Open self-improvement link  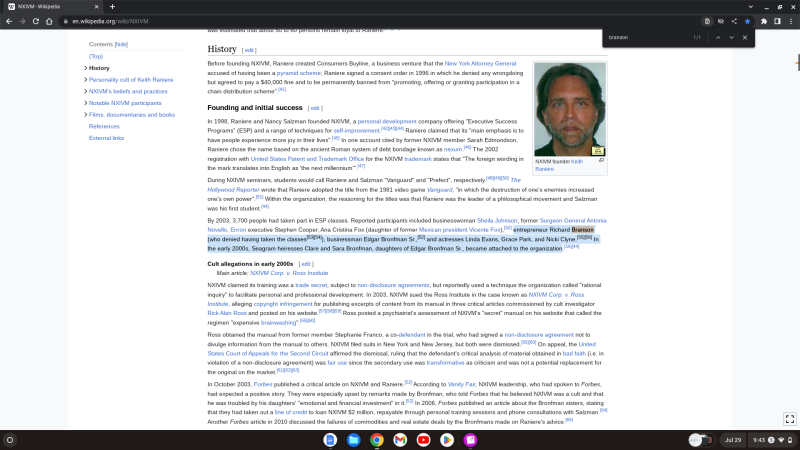[x=357, y=131]
